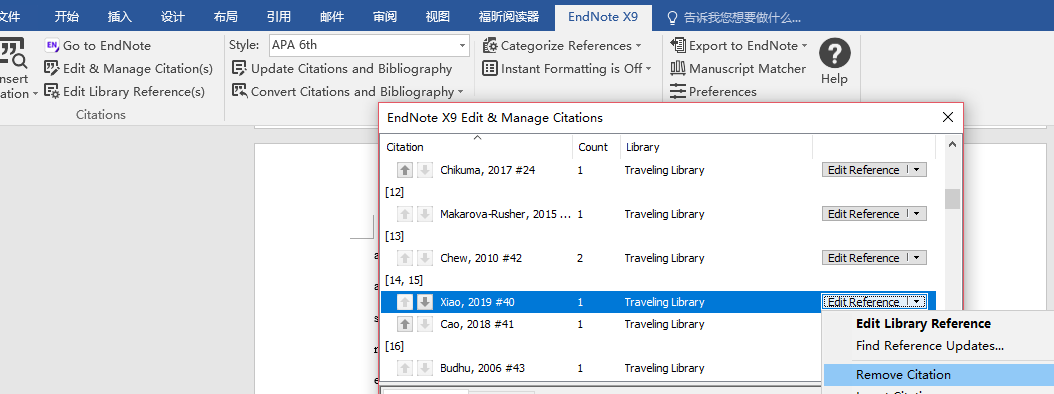Open EndNote Preferences
Viewport: 1054px width, 394px height.
[x=713, y=91]
